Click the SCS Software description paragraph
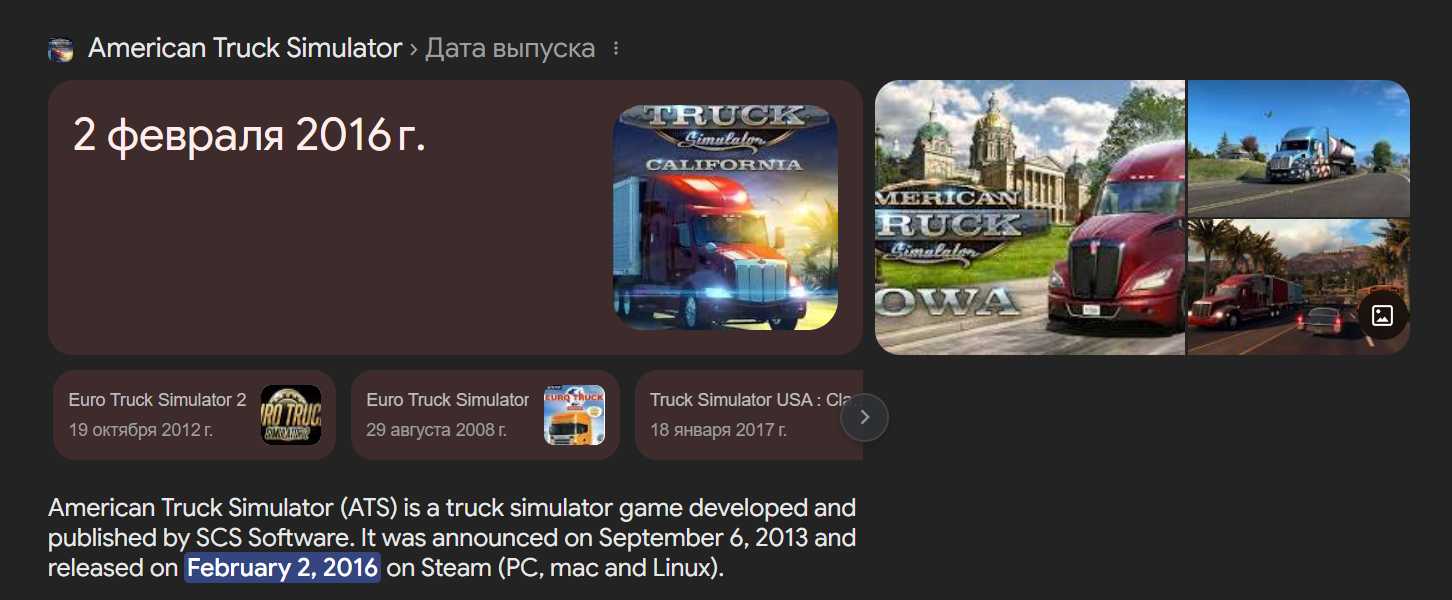The image size is (1452, 600). [452, 538]
